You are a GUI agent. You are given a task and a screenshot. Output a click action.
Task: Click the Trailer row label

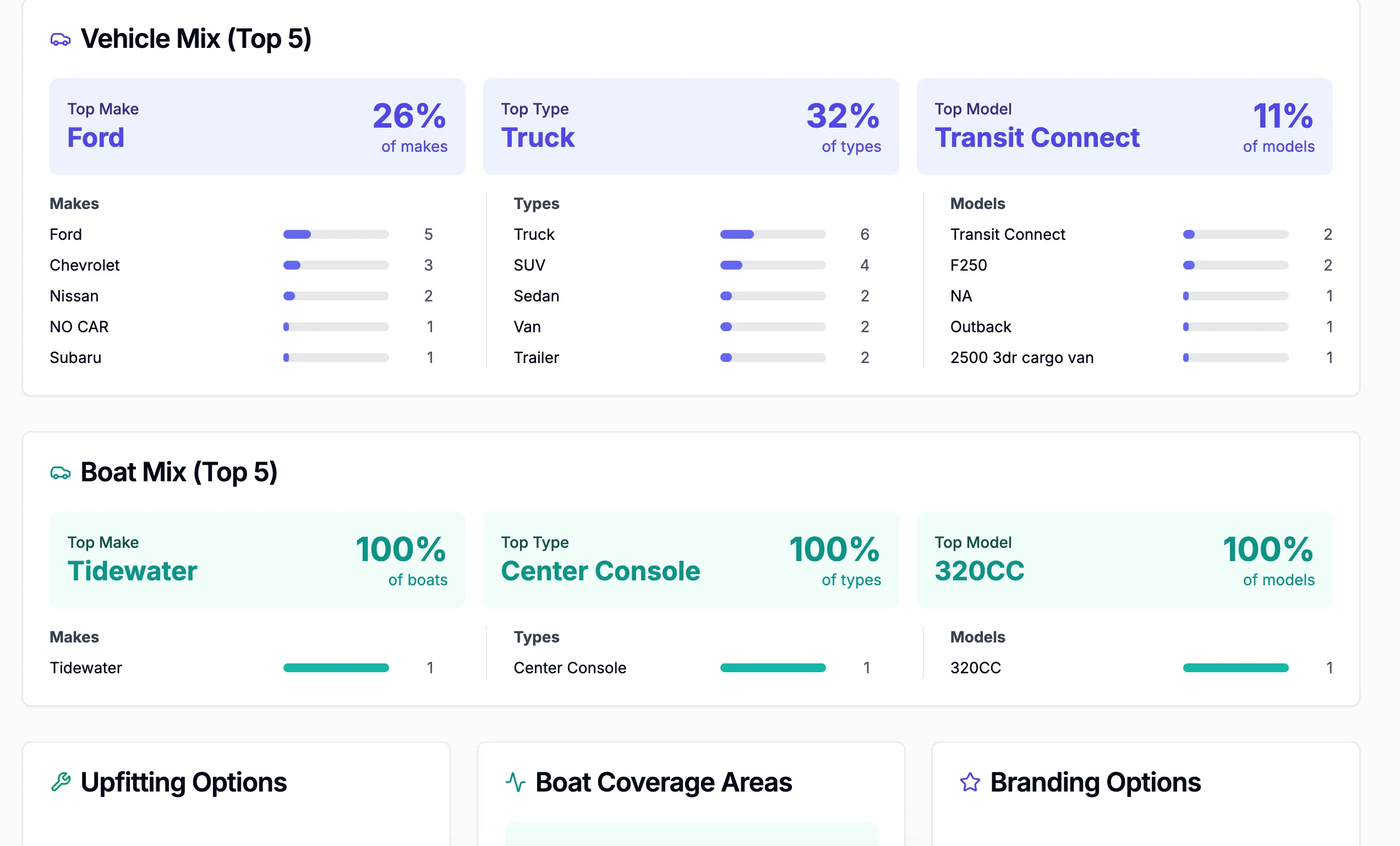(x=537, y=358)
